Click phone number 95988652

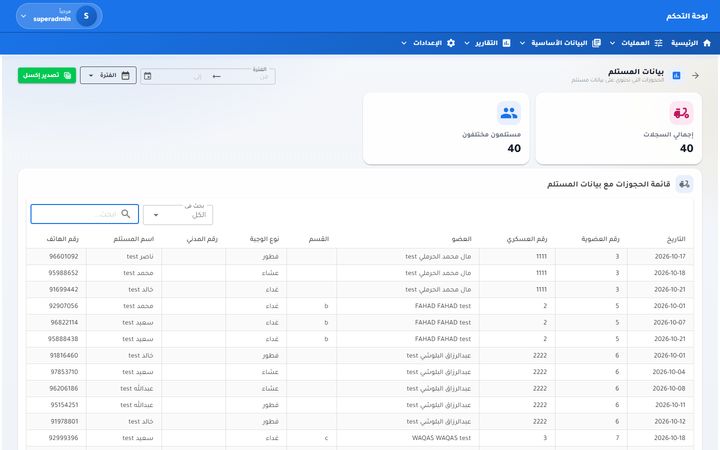pos(63,273)
